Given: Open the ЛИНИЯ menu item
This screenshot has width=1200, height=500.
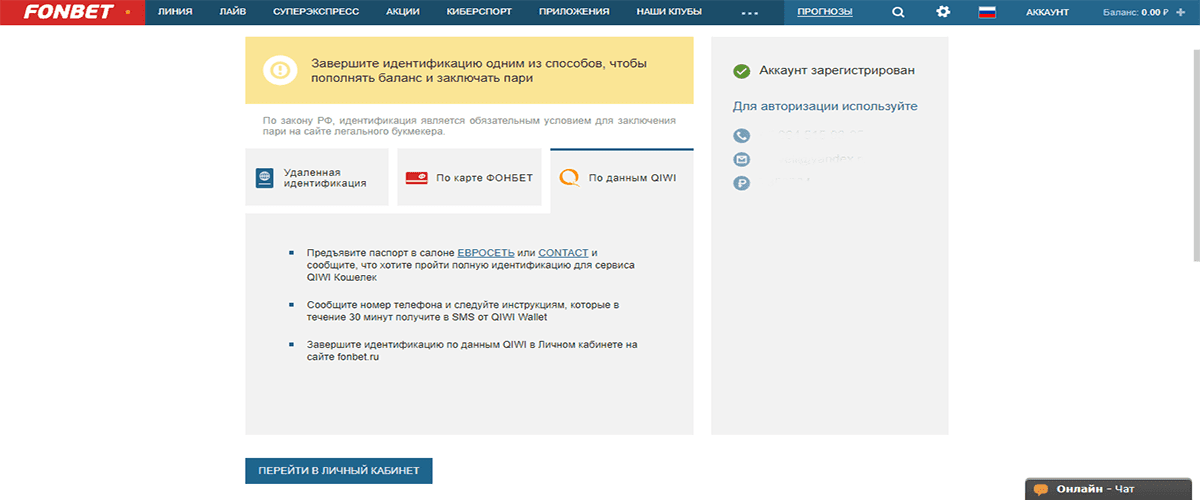Looking at the screenshot, I should (x=175, y=12).
